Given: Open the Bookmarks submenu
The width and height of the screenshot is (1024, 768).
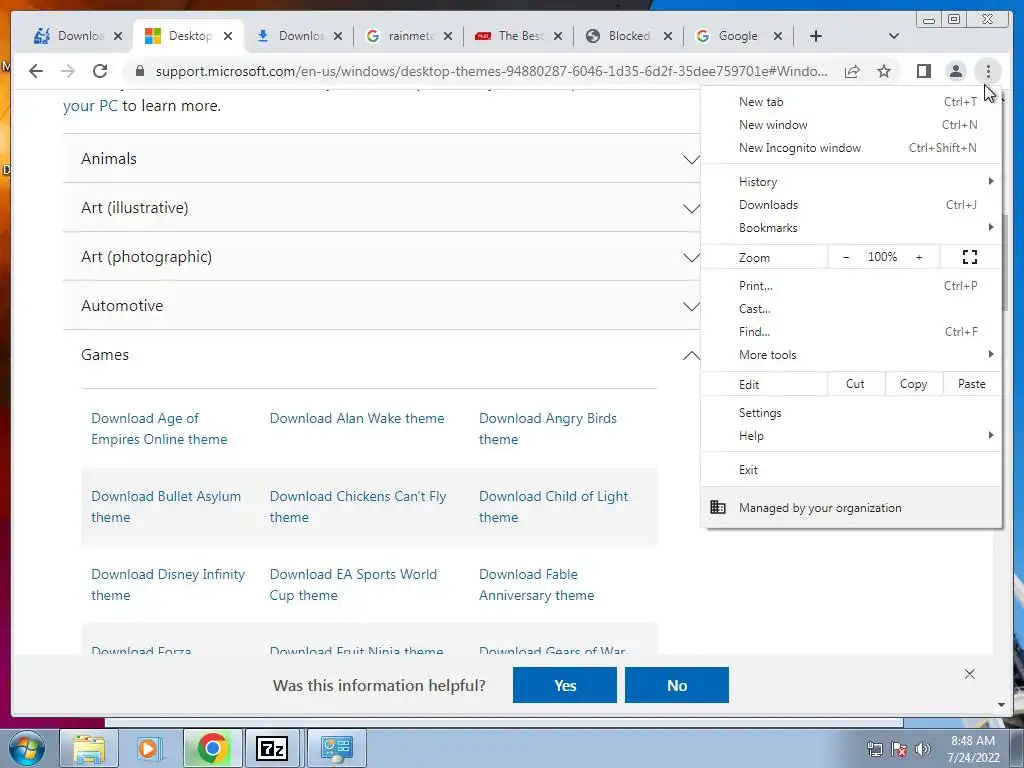Looking at the screenshot, I should click(851, 228).
